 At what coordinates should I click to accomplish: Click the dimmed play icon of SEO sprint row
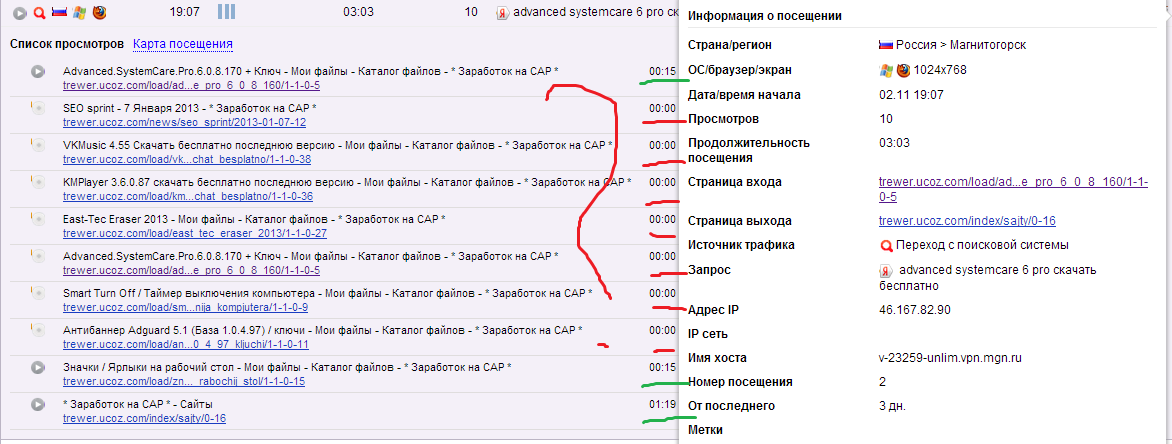click(37, 108)
